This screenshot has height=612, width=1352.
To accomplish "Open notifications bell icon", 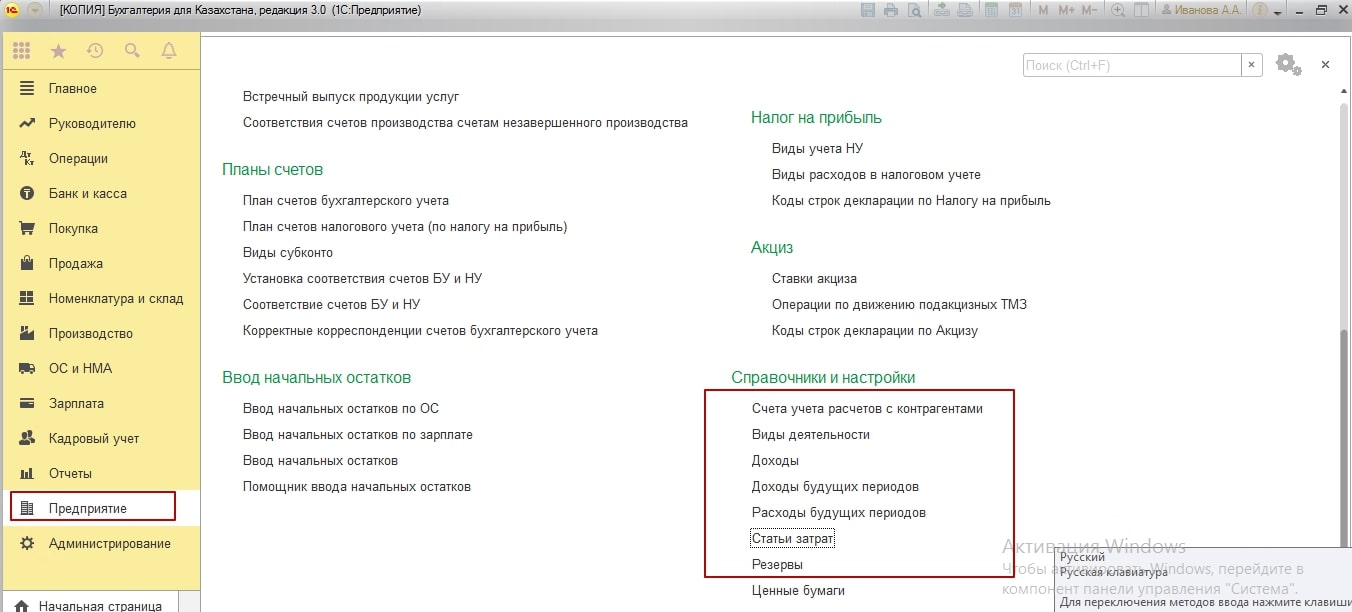I will click(169, 50).
